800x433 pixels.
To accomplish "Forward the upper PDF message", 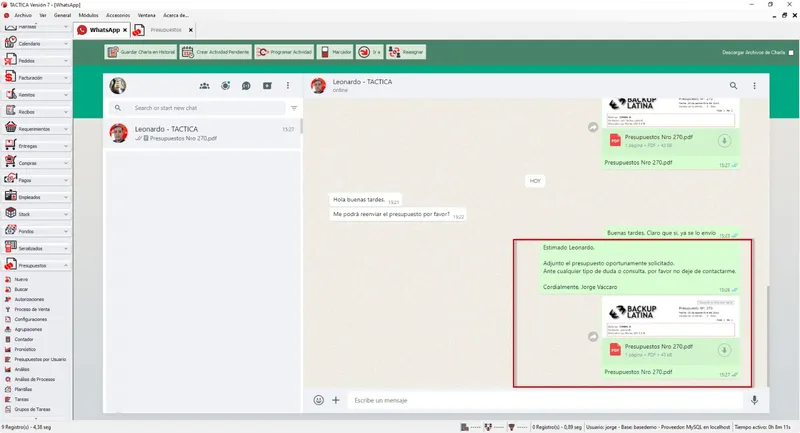I will tap(593, 127).
